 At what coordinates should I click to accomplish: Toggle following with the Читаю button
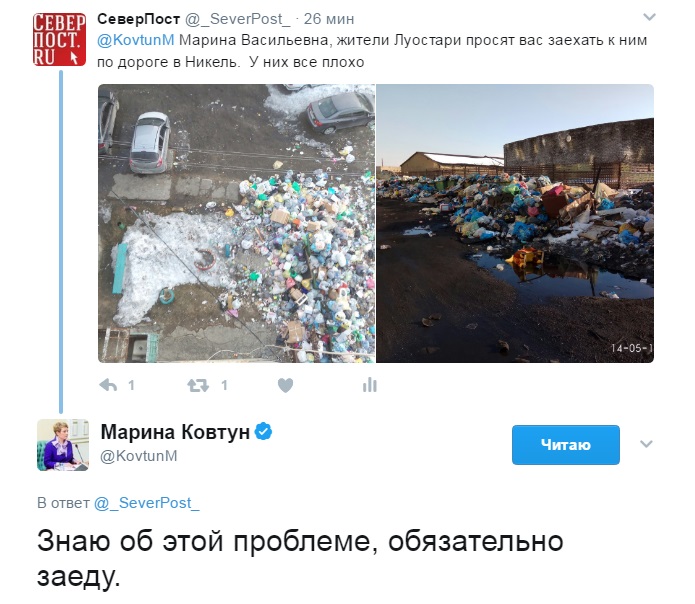pyautogui.click(x=566, y=444)
